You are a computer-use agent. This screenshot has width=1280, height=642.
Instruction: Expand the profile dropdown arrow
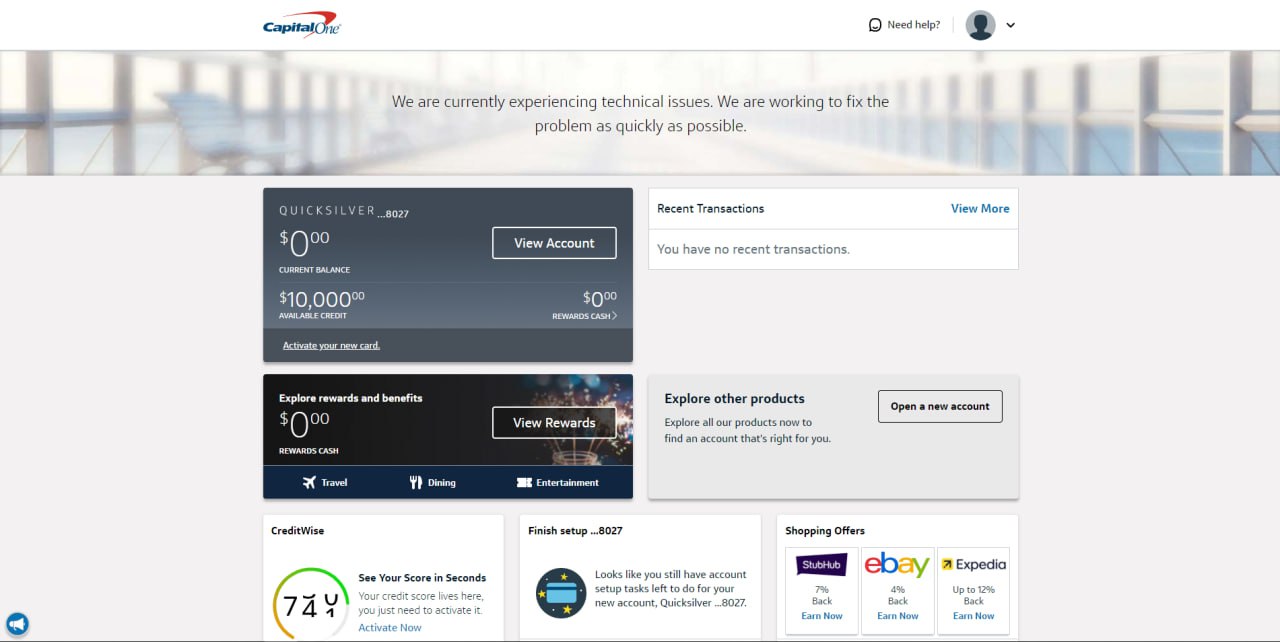pyautogui.click(x=1010, y=26)
